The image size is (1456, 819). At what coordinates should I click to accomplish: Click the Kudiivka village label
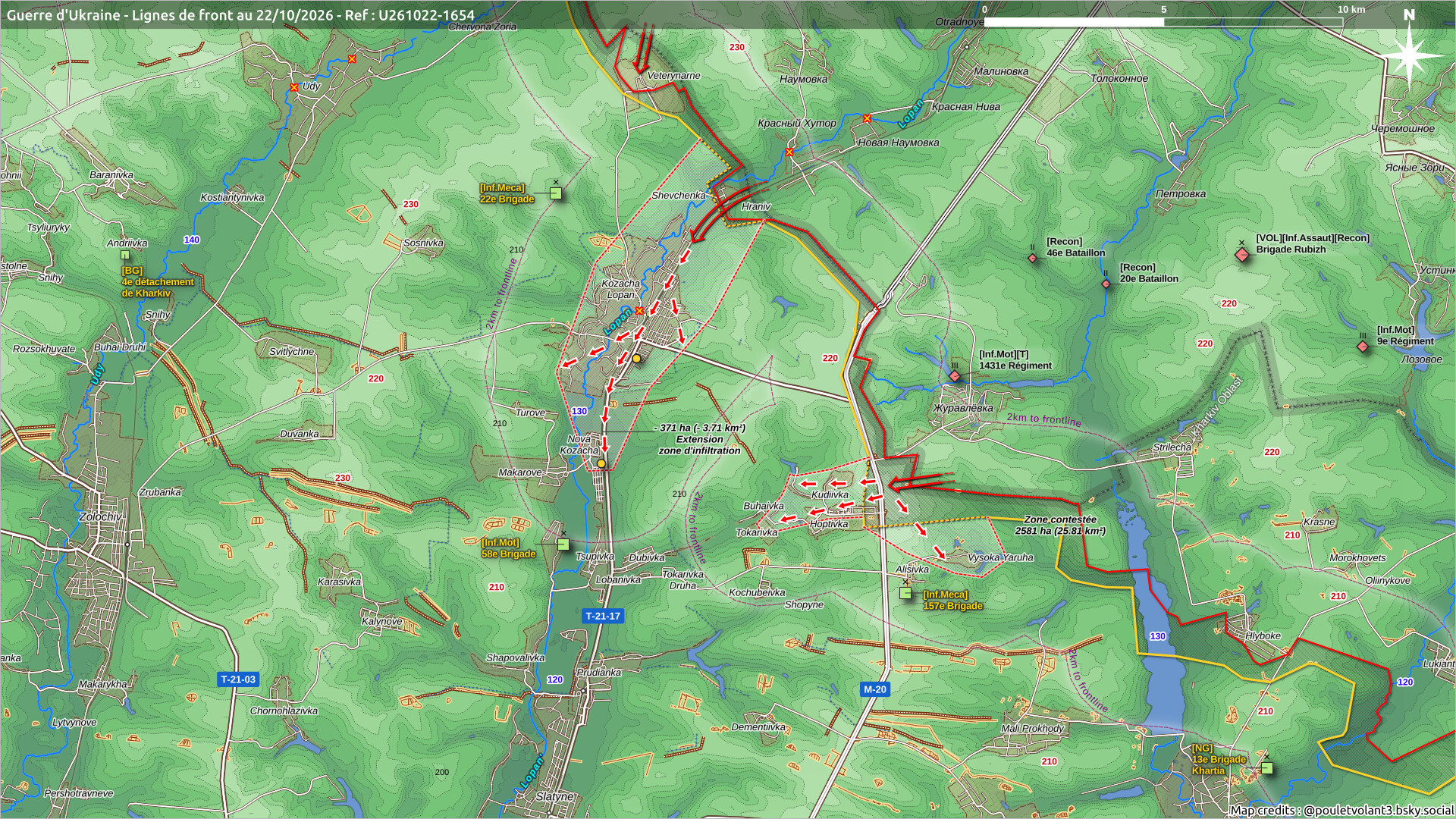pyautogui.click(x=830, y=495)
